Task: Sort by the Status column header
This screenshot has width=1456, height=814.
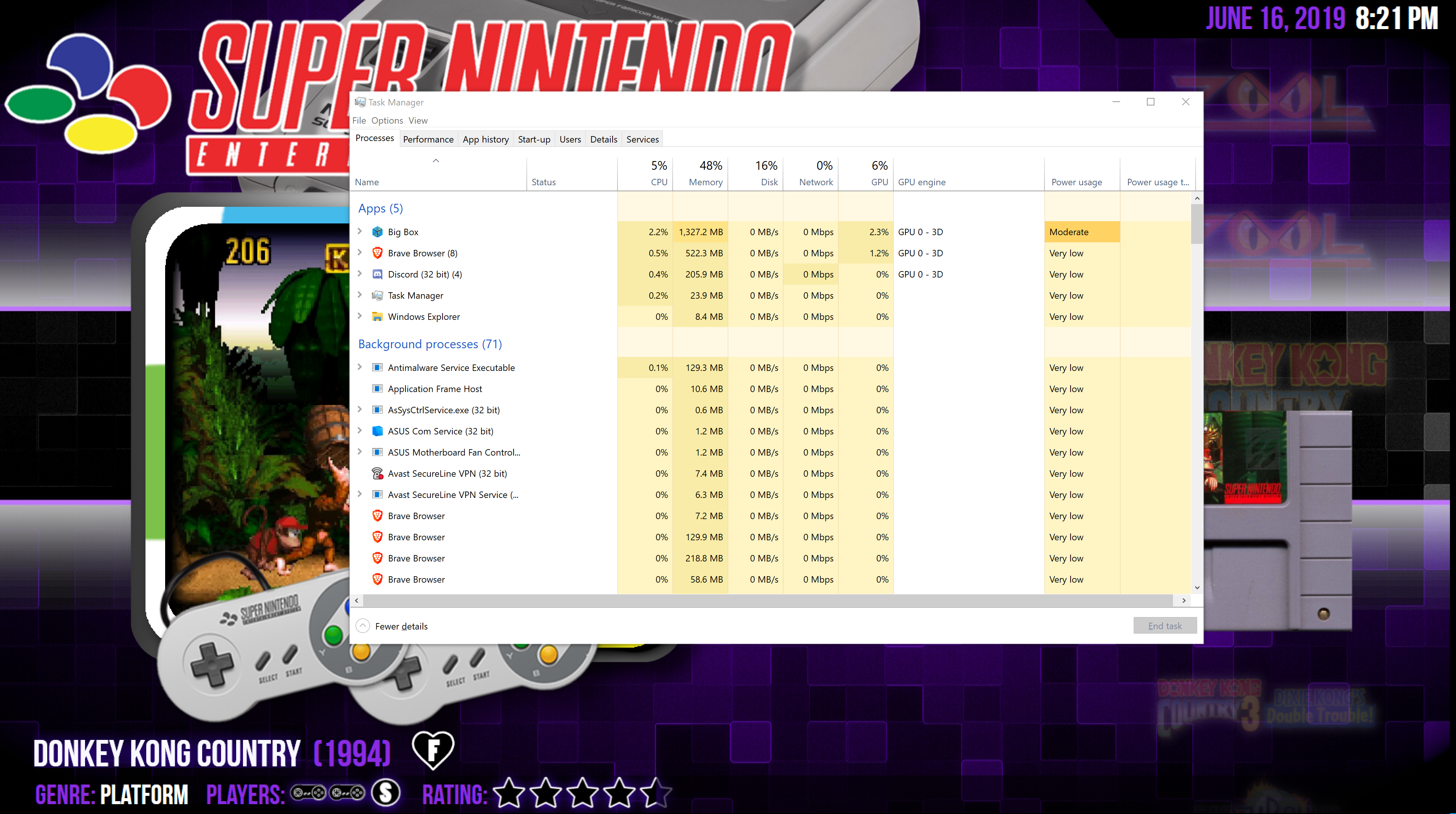Action: (x=571, y=174)
